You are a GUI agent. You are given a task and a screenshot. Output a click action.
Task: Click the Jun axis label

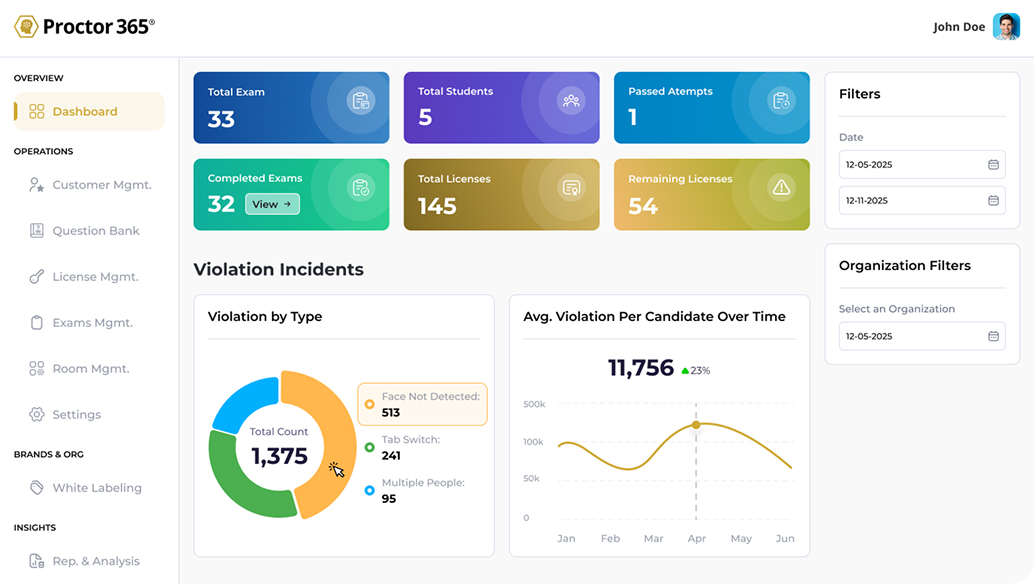785,539
